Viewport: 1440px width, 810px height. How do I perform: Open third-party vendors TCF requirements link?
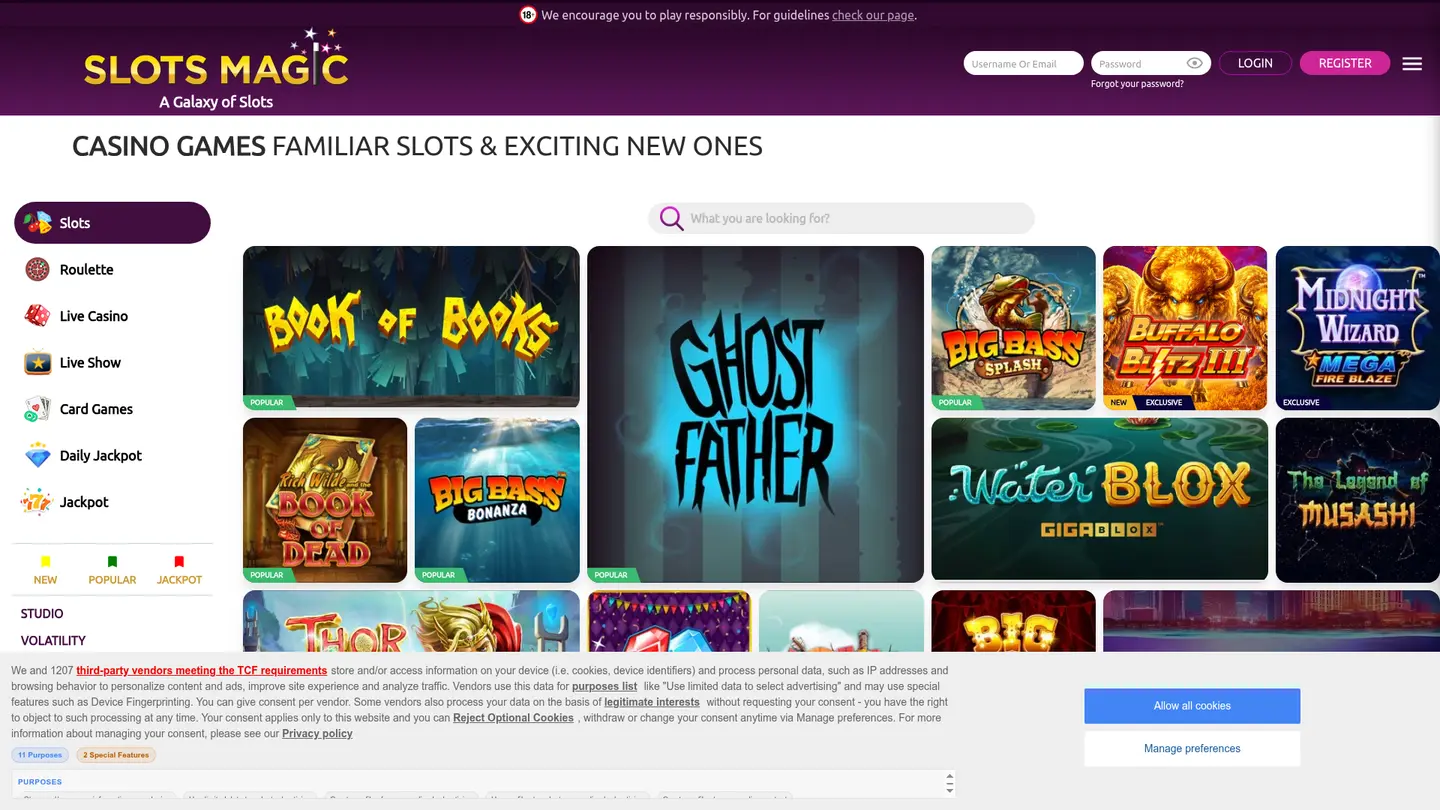coord(202,670)
